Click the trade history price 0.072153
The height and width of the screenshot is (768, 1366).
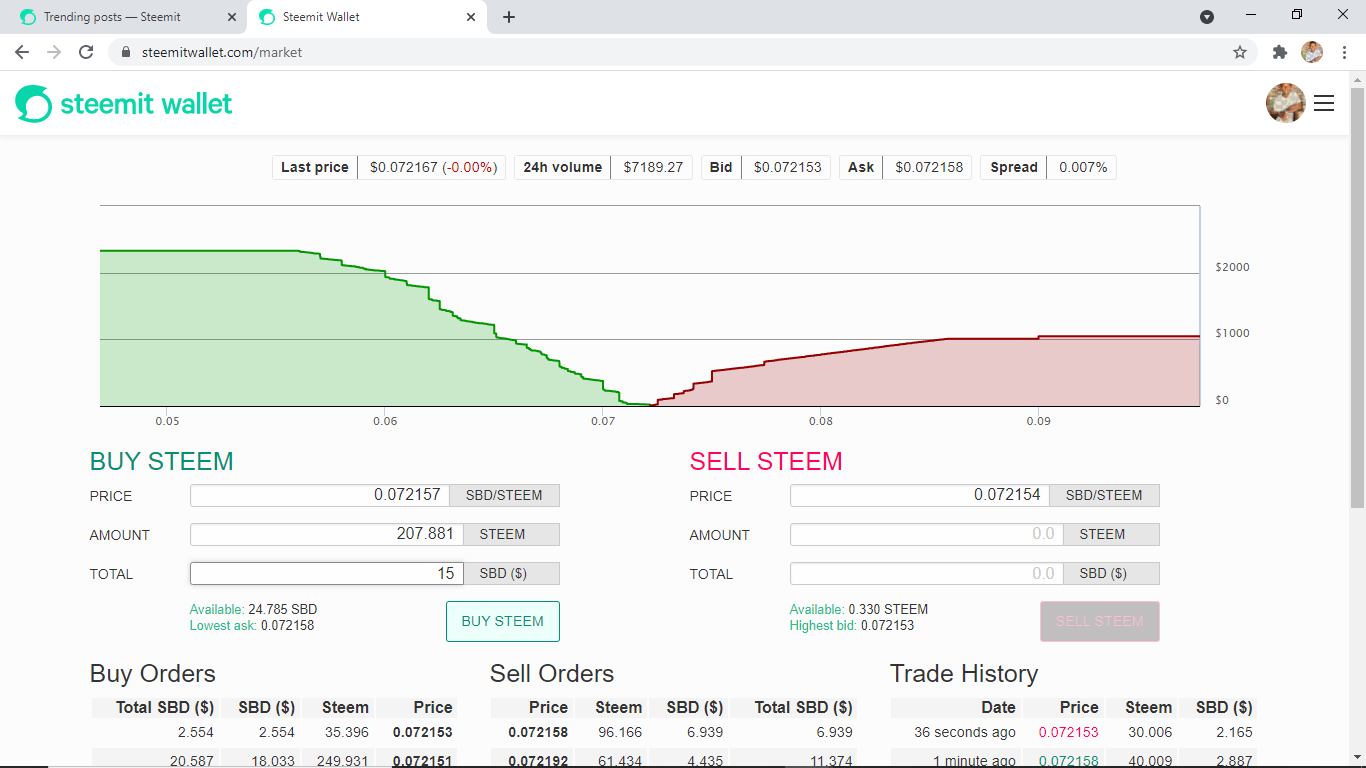1068,733
